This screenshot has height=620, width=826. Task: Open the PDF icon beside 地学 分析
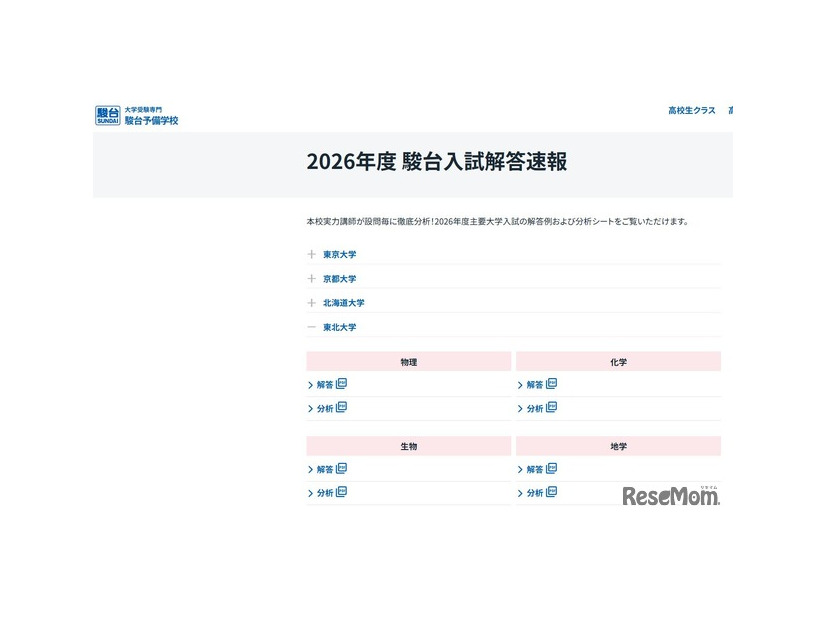pyautogui.click(x=551, y=492)
